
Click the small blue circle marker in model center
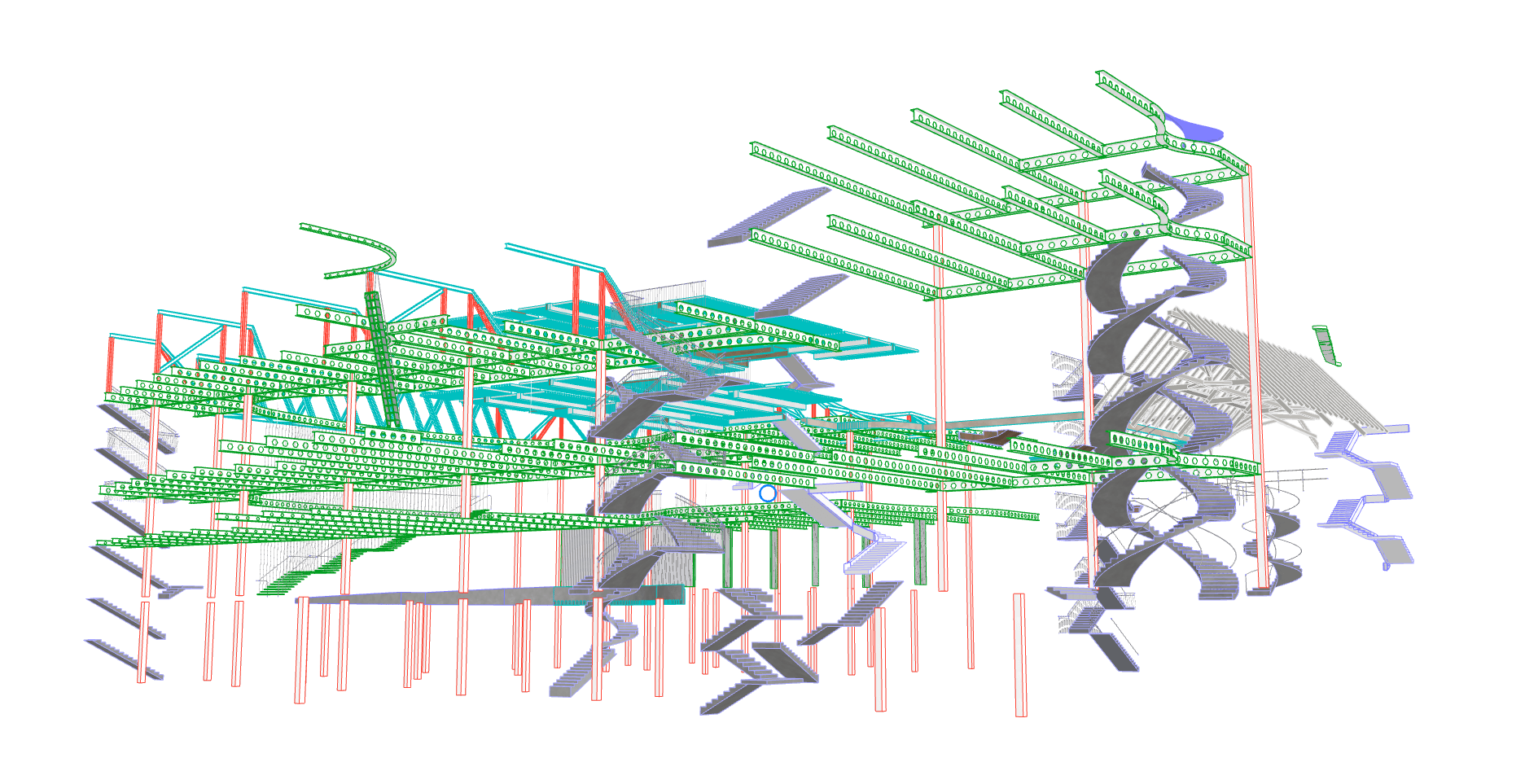coord(767,493)
